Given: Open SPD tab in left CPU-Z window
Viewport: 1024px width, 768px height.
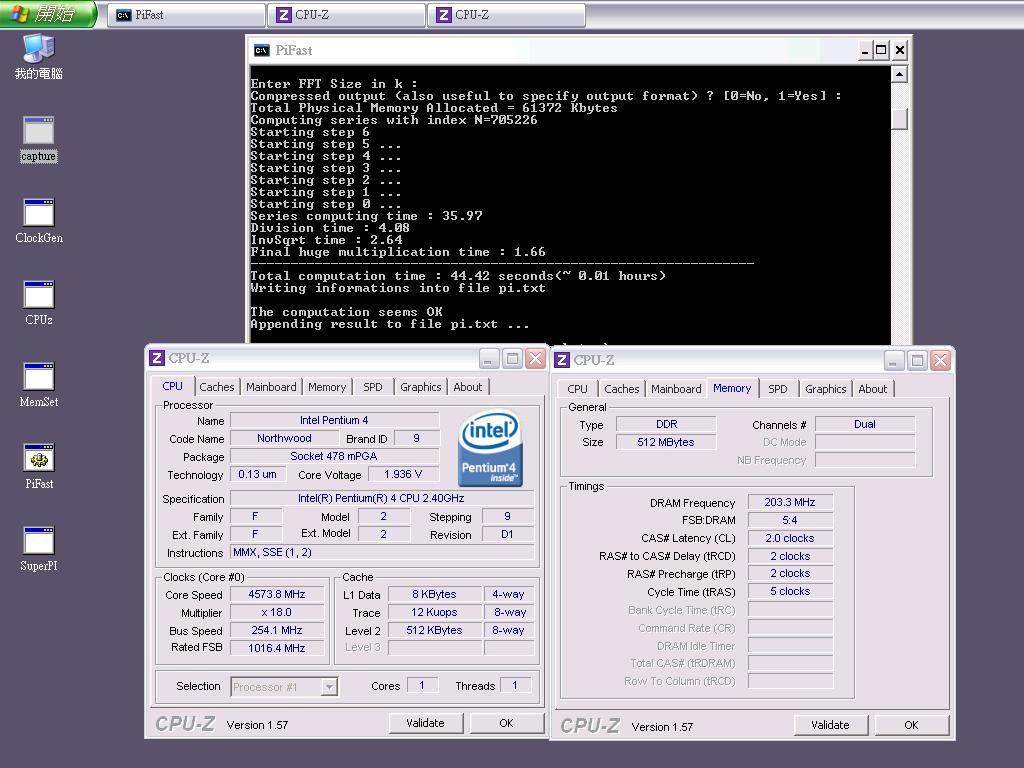Looking at the screenshot, I should (373, 387).
